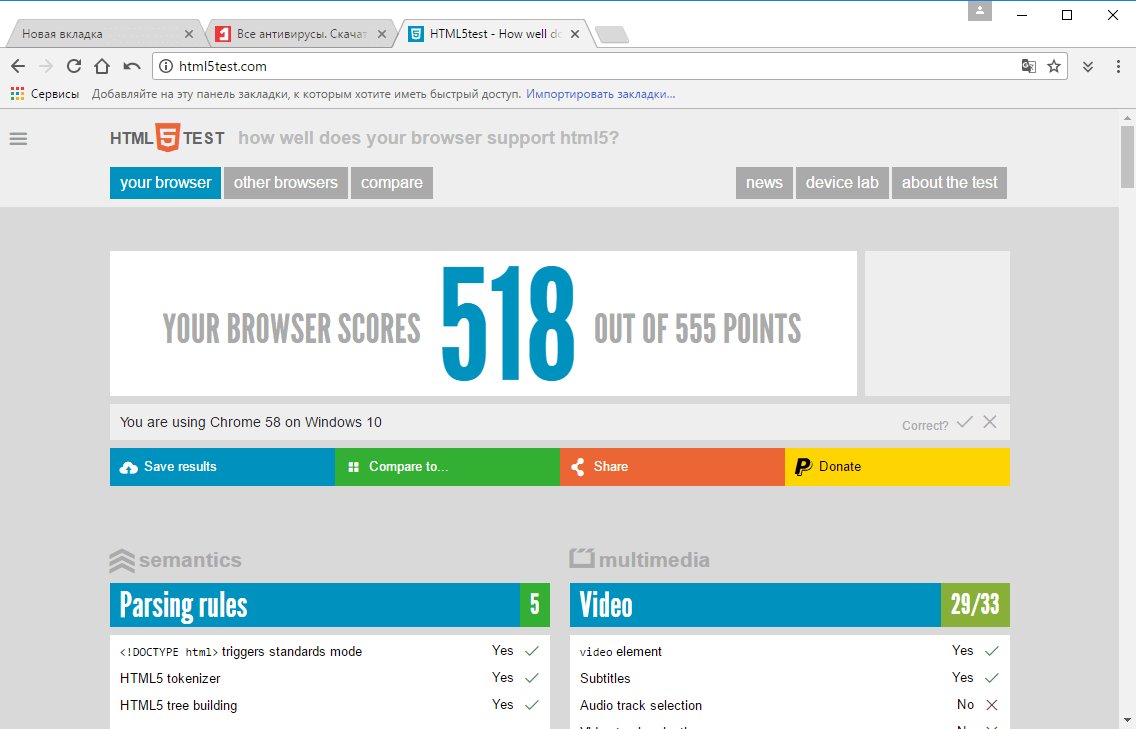Viewport: 1136px width, 729px height.
Task: Open the 'device lab' section
Action: 842,183
